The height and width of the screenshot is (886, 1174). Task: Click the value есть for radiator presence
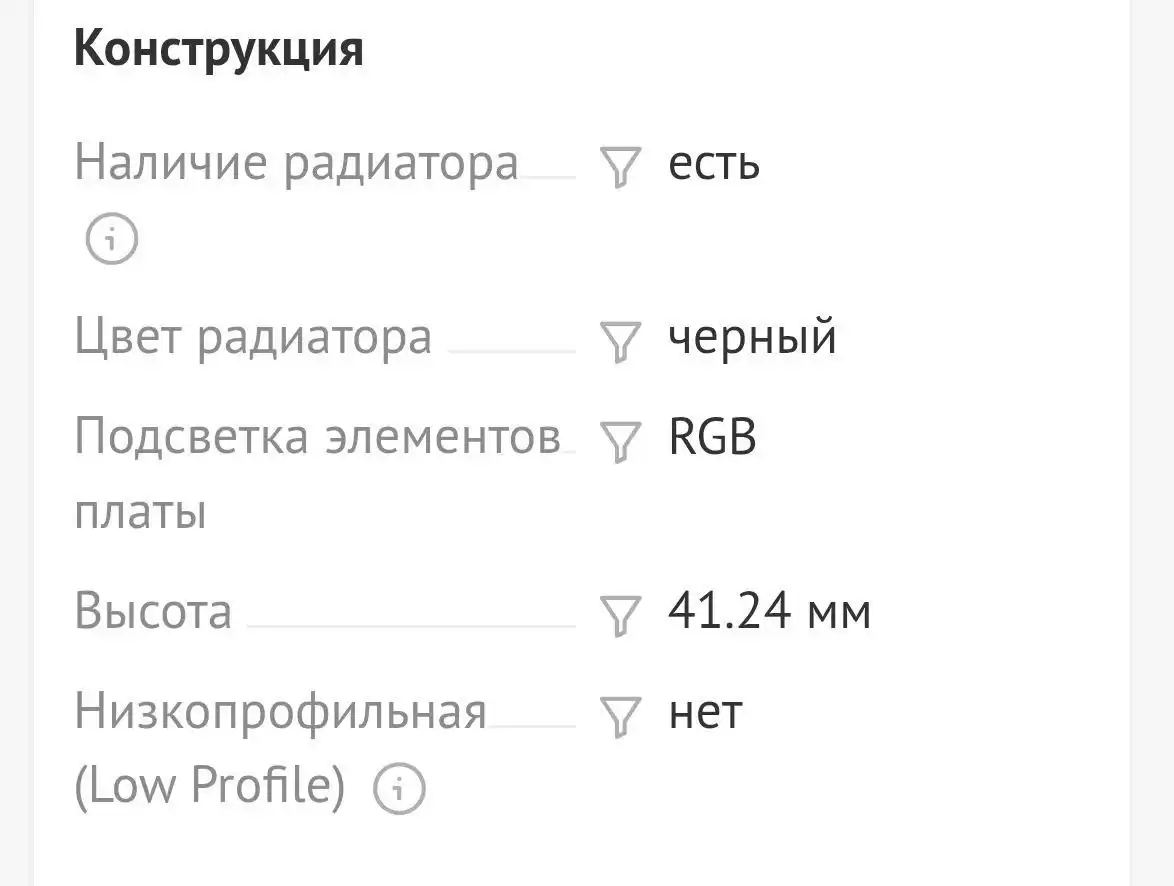pyautogui.click(x=714, y=166)
